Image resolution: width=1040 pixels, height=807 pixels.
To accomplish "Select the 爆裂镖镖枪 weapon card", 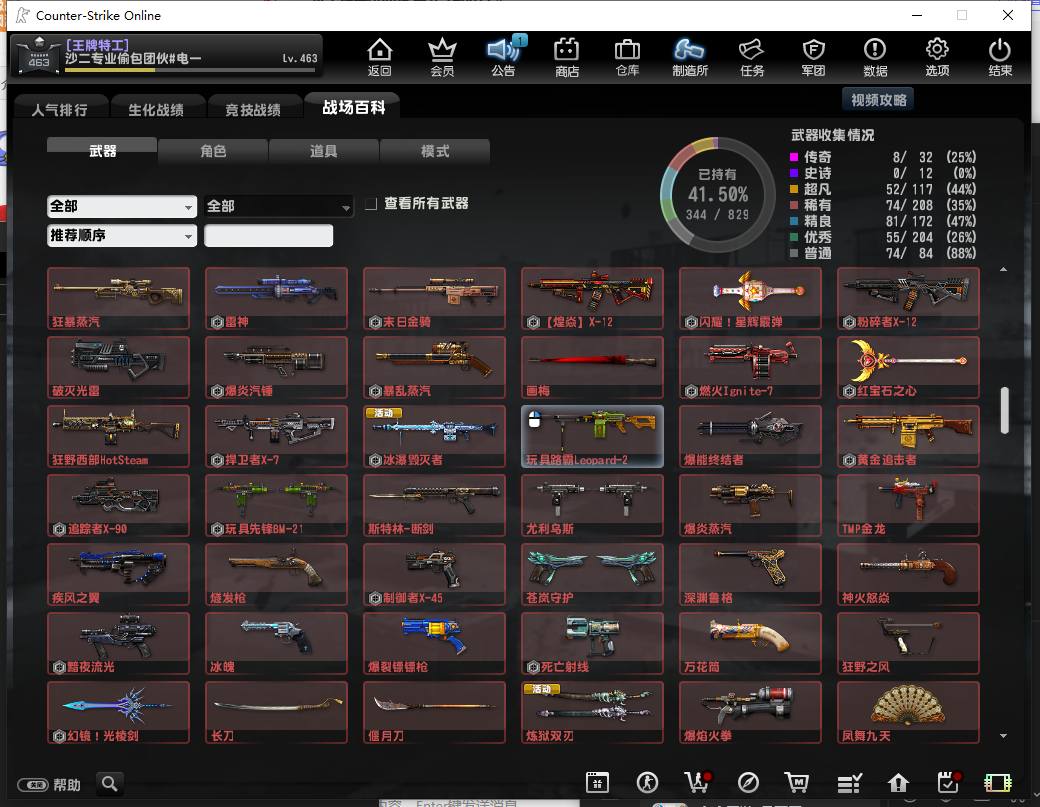I will click(x=434, y=643).
